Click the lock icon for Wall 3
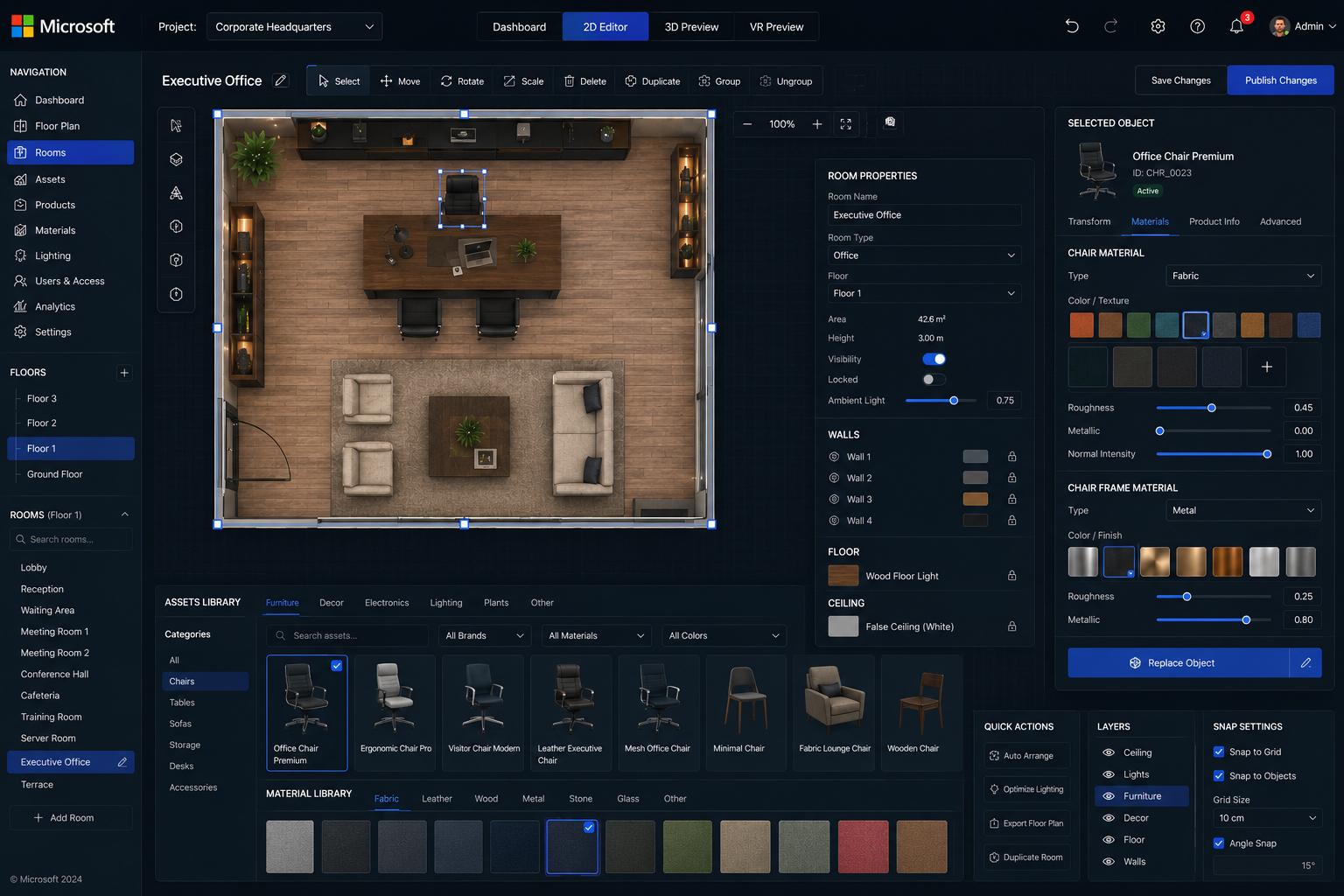The width and height of the screenshot is (1344, 896). pos(1012,500)
